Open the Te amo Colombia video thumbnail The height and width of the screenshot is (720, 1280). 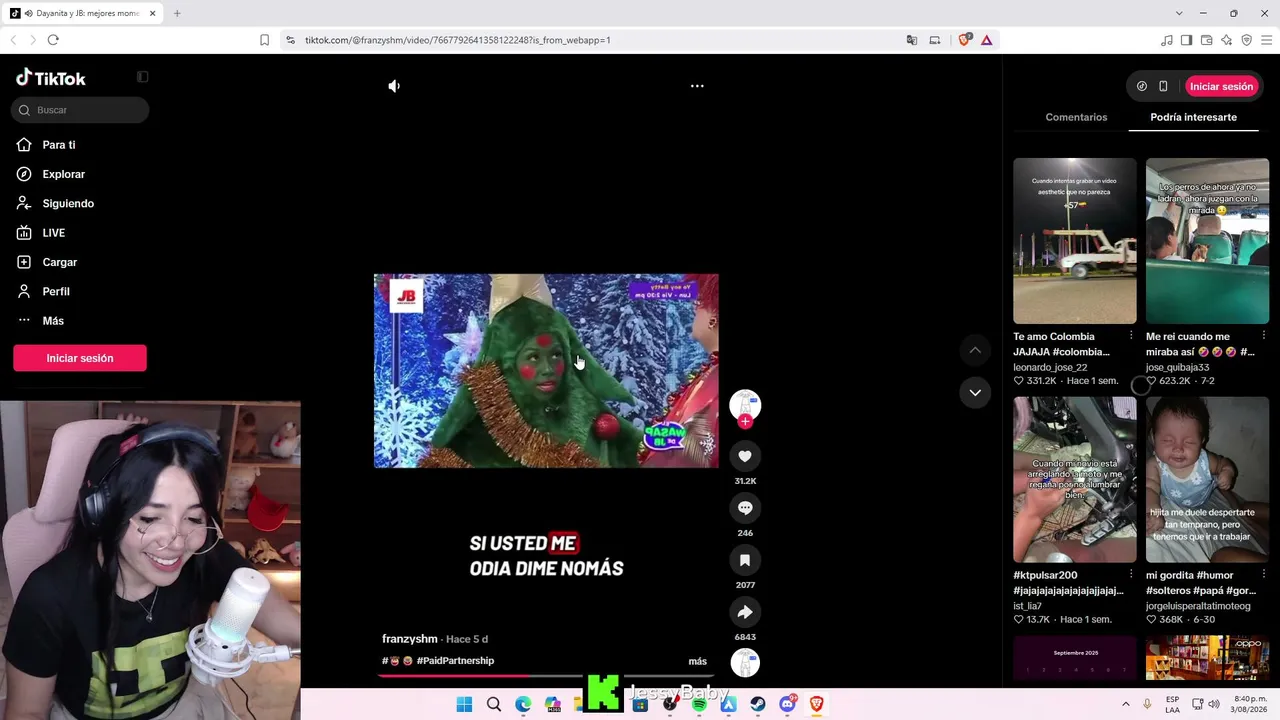point(1075,241)
